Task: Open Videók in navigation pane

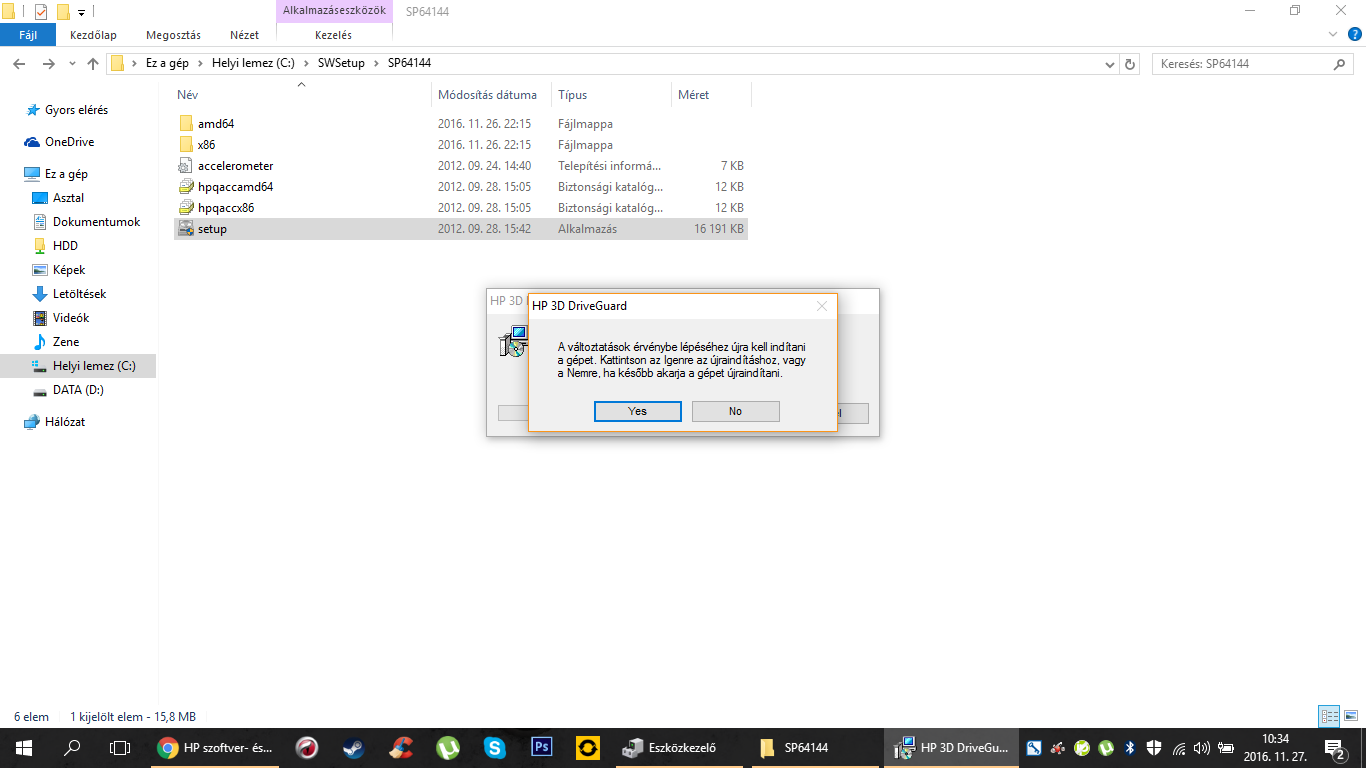Action: point(71,318)
